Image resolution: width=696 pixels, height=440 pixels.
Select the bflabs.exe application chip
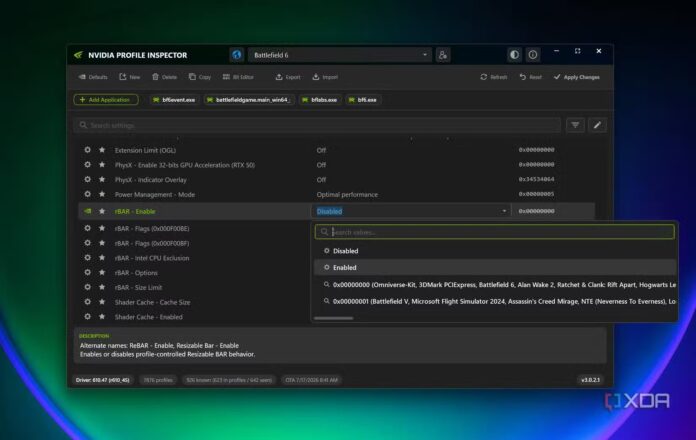click(320, 100)
